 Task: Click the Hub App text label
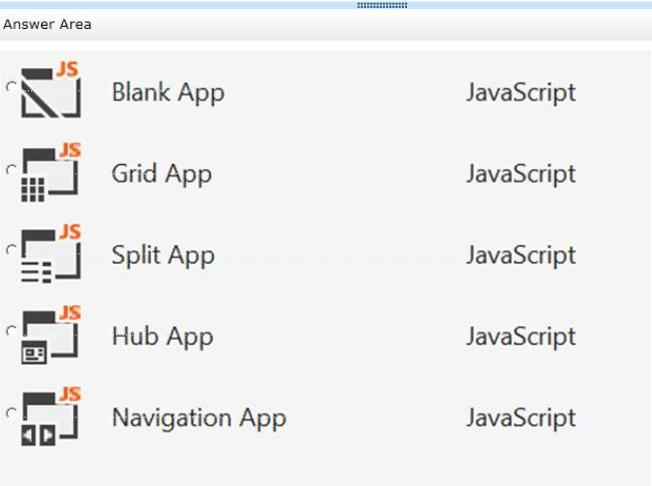point(163,337)
